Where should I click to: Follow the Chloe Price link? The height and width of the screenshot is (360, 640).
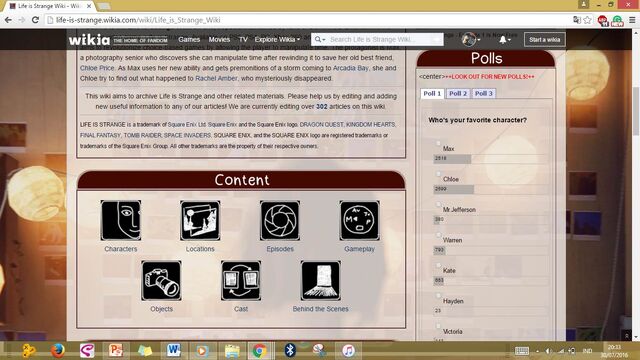(x=97, y=68)
